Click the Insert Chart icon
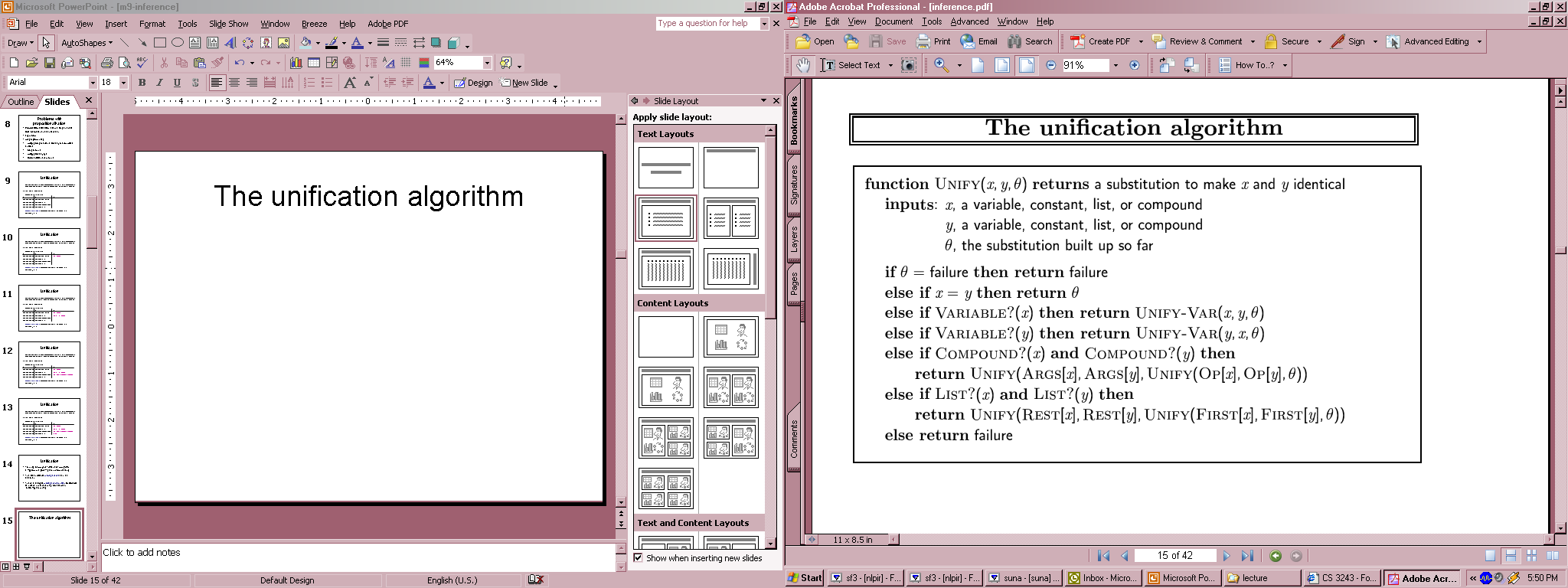This screenshot has width=1568, height=588. click(296, 63)
